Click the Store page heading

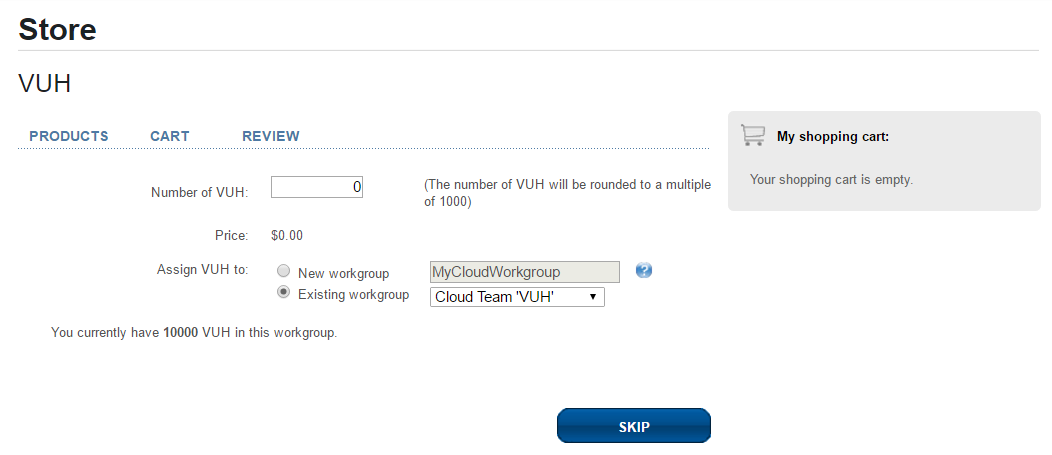click(58, 30)
